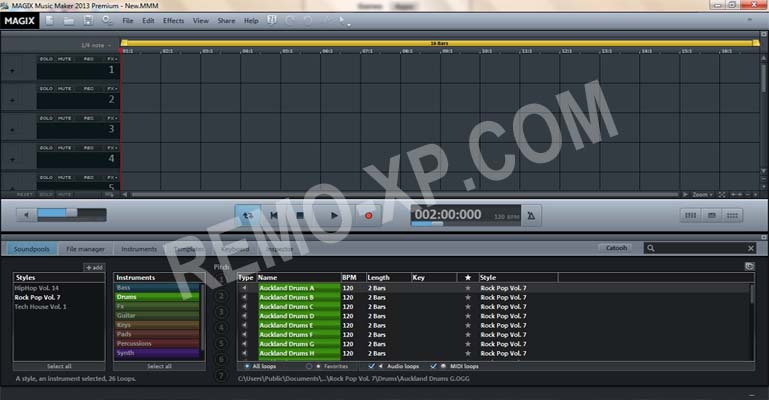Open FX dropdown on track 2
769x400 pixels.
point(112,89)
